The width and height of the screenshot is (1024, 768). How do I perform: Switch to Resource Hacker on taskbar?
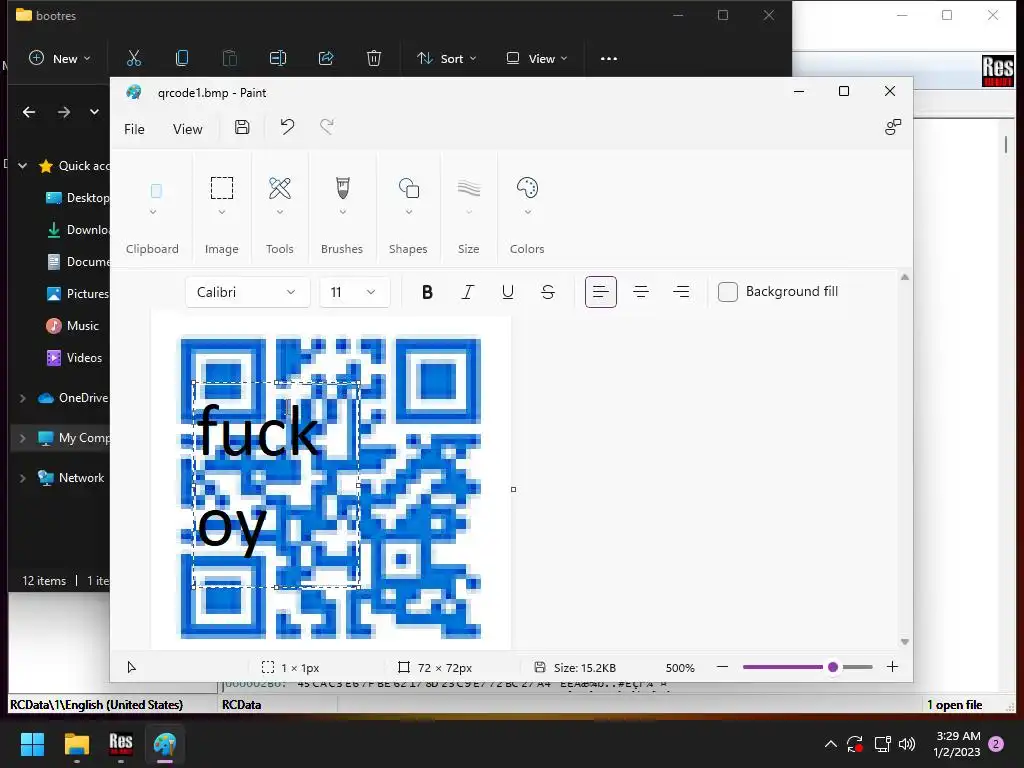coord(121,744)
